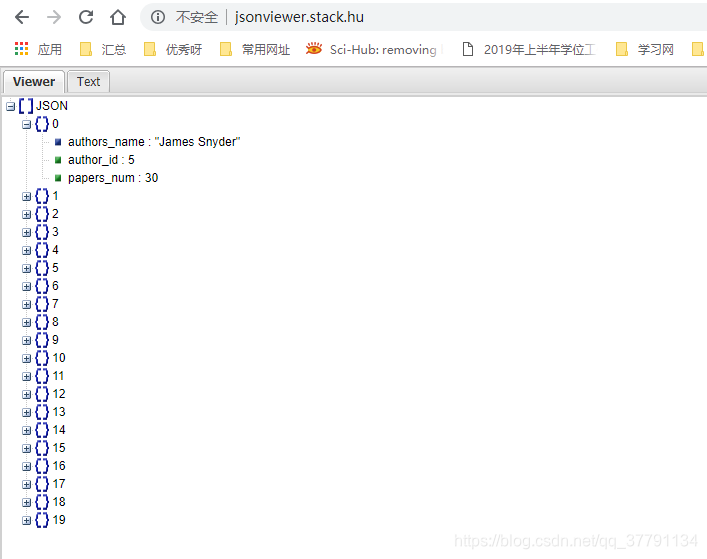
Task: Expand object node 6
Action: tap(27, 287)
